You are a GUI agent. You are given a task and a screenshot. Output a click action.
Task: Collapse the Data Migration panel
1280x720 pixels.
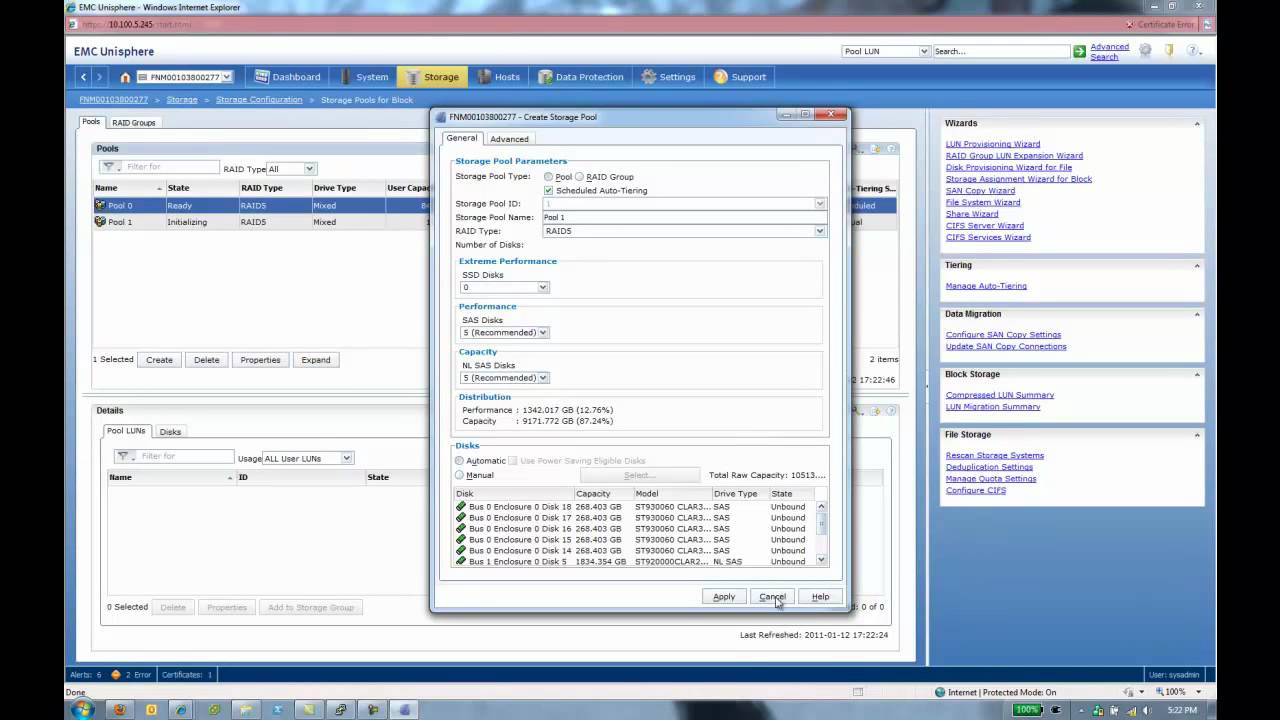point(1197,314)
